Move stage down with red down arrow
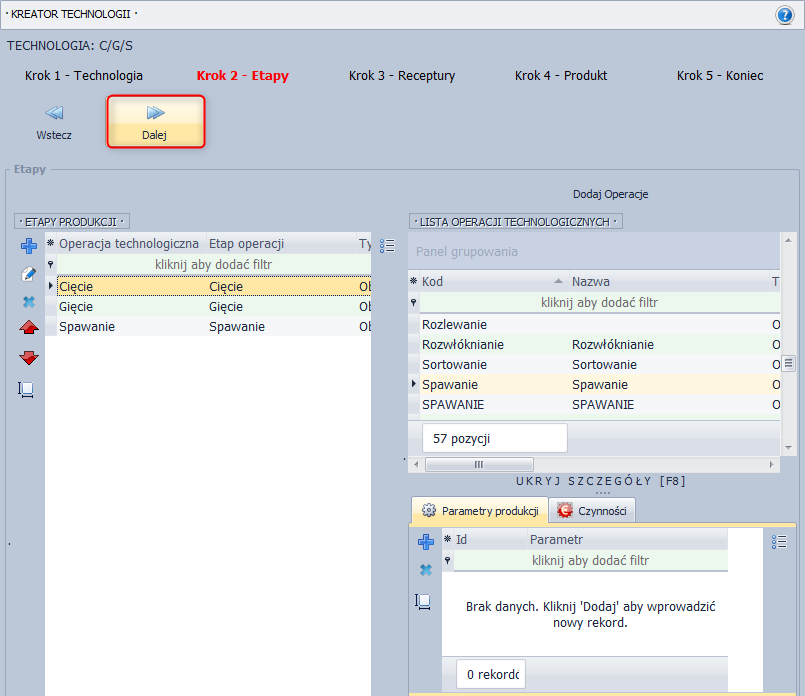The image size is (805, 696). (28, 358)
